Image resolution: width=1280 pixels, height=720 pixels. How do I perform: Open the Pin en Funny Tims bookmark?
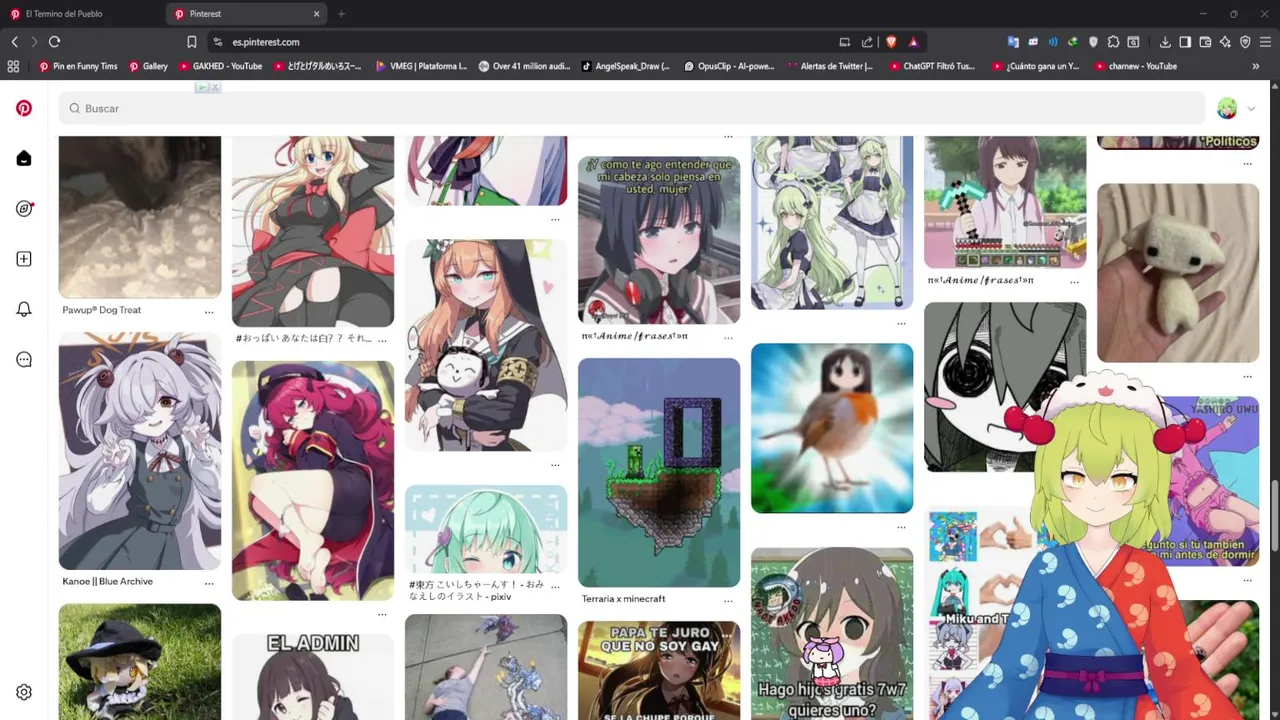pyautogui.click(x=78, y=66)
